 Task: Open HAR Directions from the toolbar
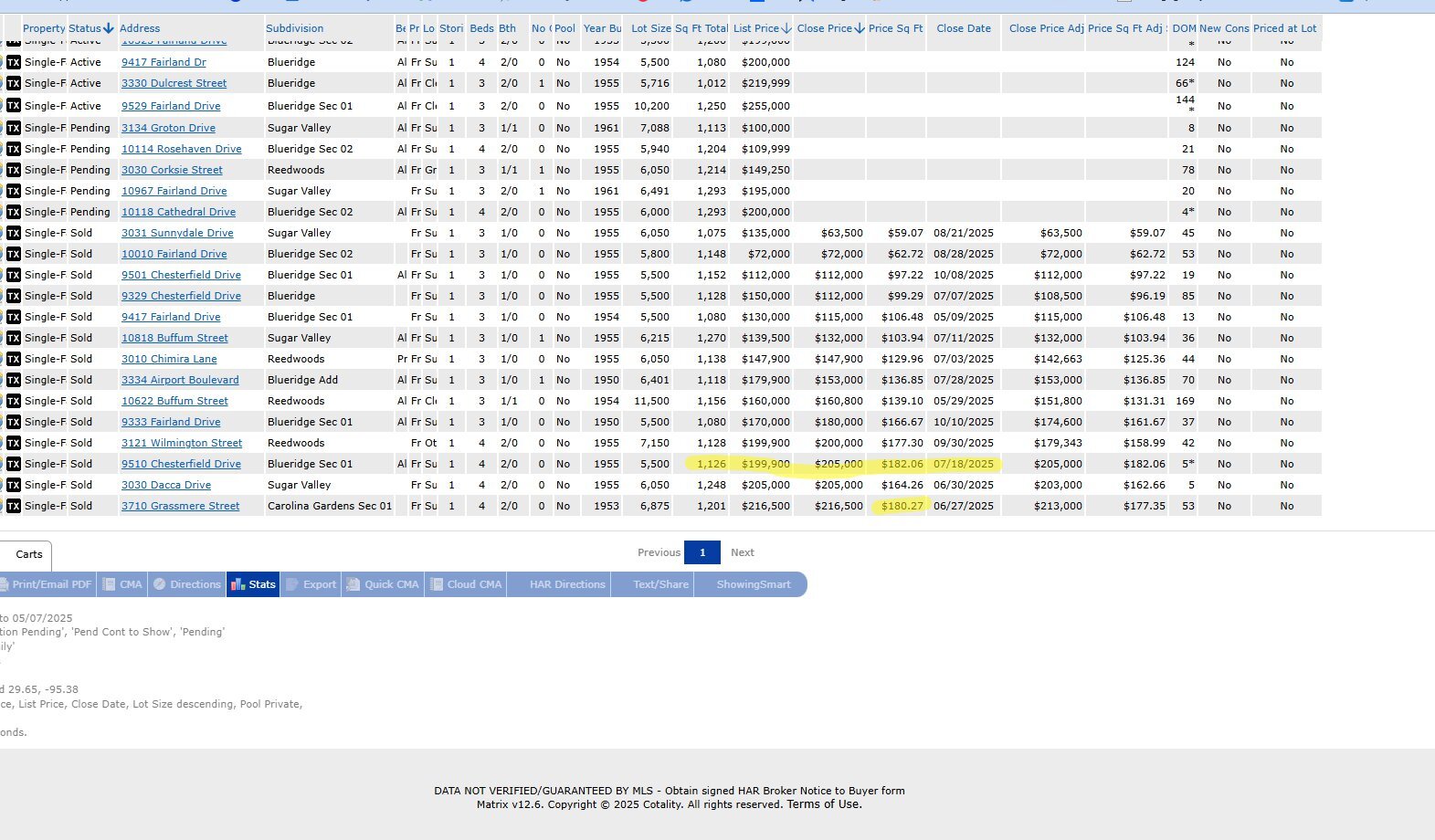567,584
